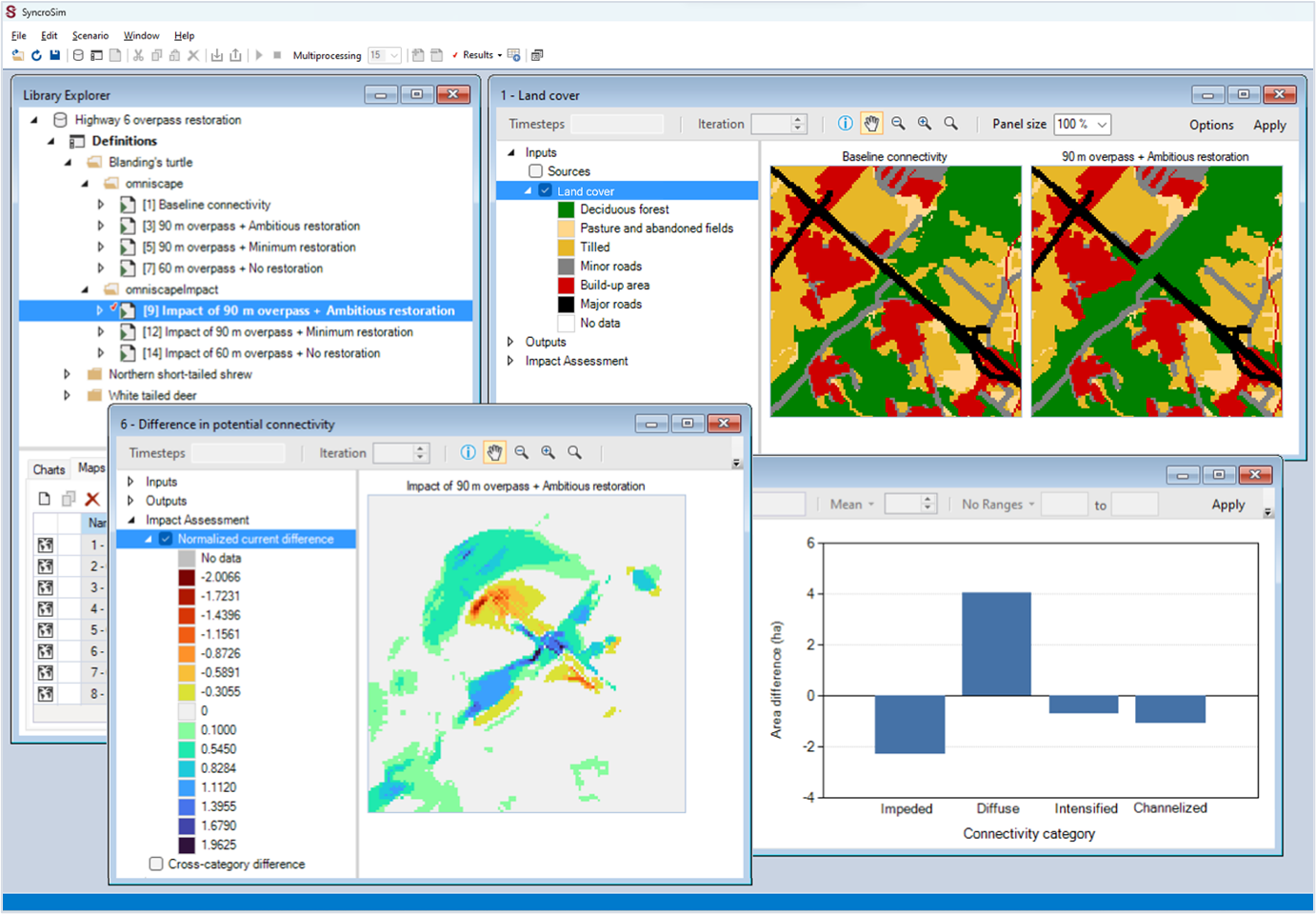Screen dimensions: 1316x914
Task: Click Apply in the Land cover window
Action: click(x=1269, y=125)
